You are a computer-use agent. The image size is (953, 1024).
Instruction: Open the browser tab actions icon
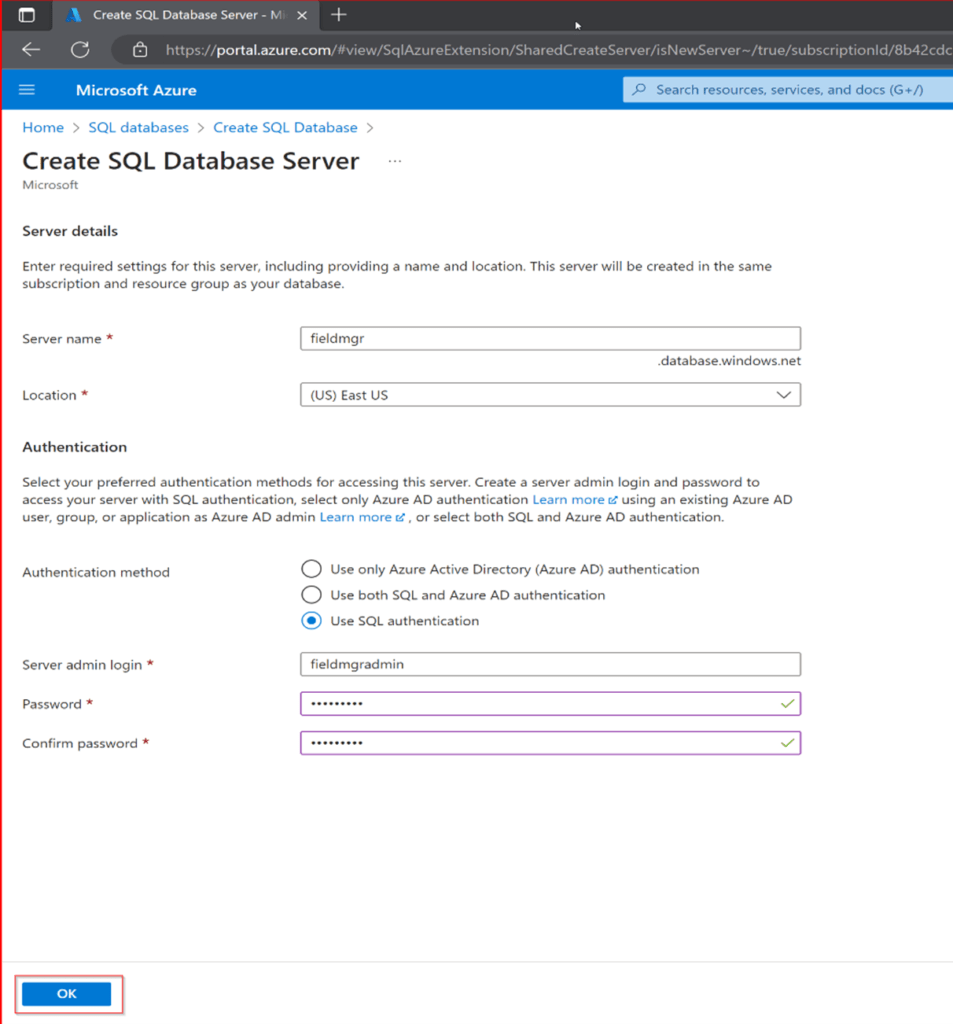coord(27,15)
